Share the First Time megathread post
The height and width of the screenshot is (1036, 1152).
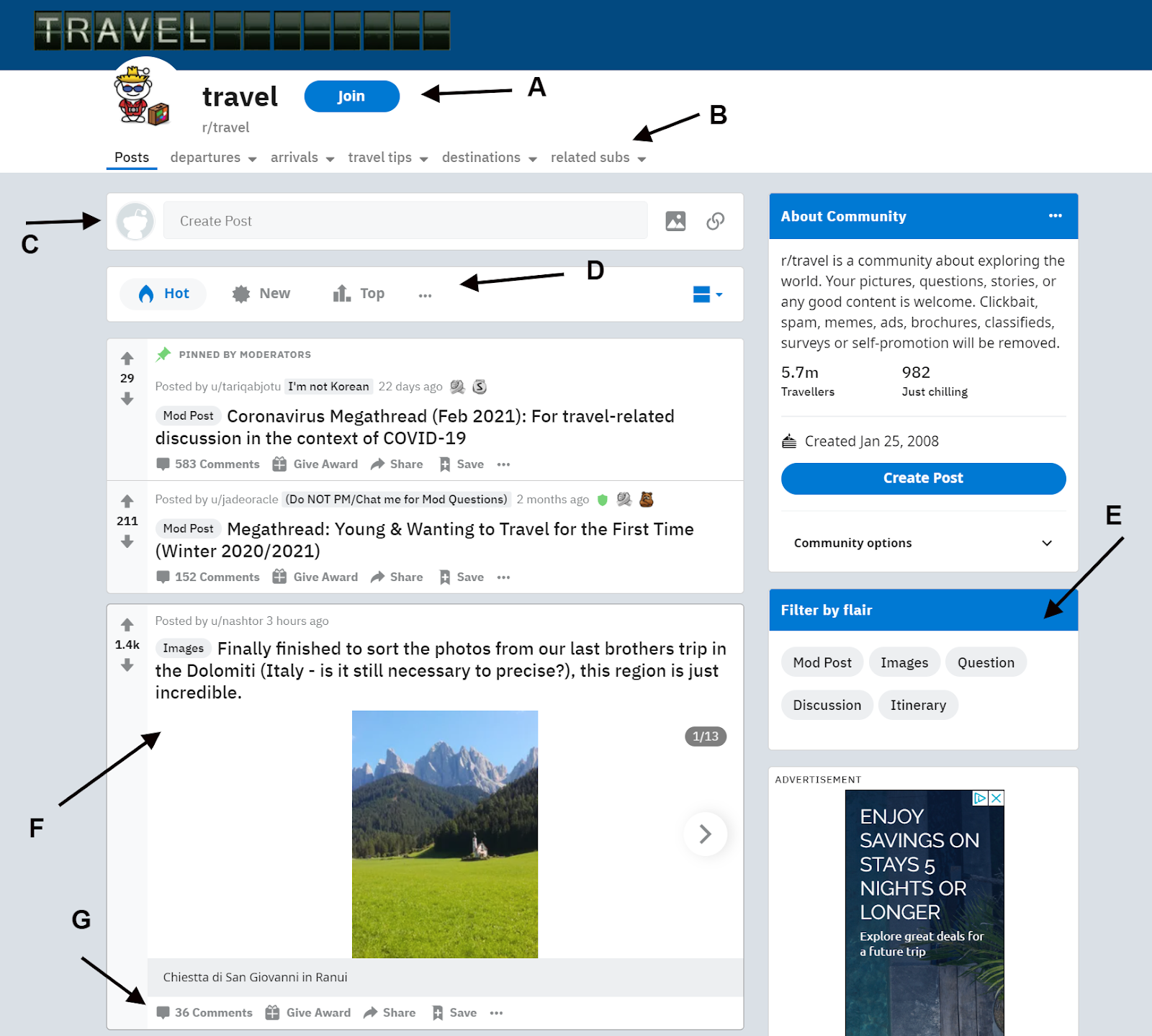point(397,577)
